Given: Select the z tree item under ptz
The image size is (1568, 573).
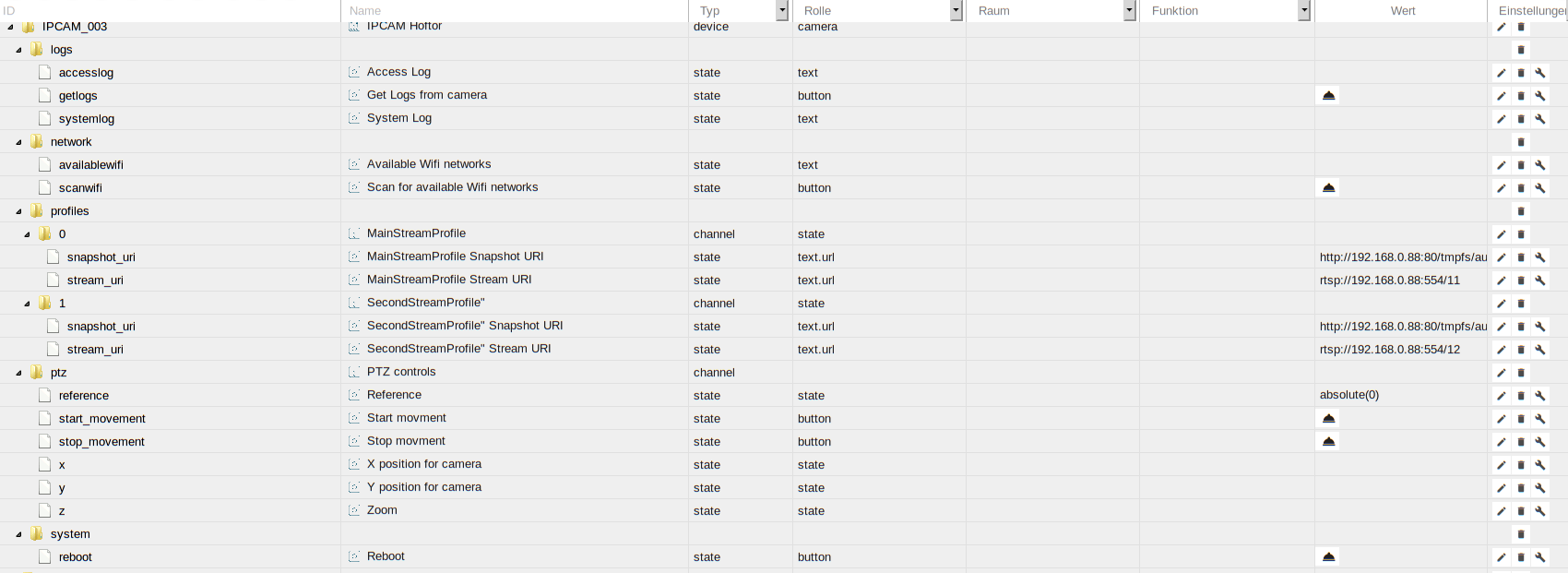Looking at the screenshot, I should coord(62,511).
